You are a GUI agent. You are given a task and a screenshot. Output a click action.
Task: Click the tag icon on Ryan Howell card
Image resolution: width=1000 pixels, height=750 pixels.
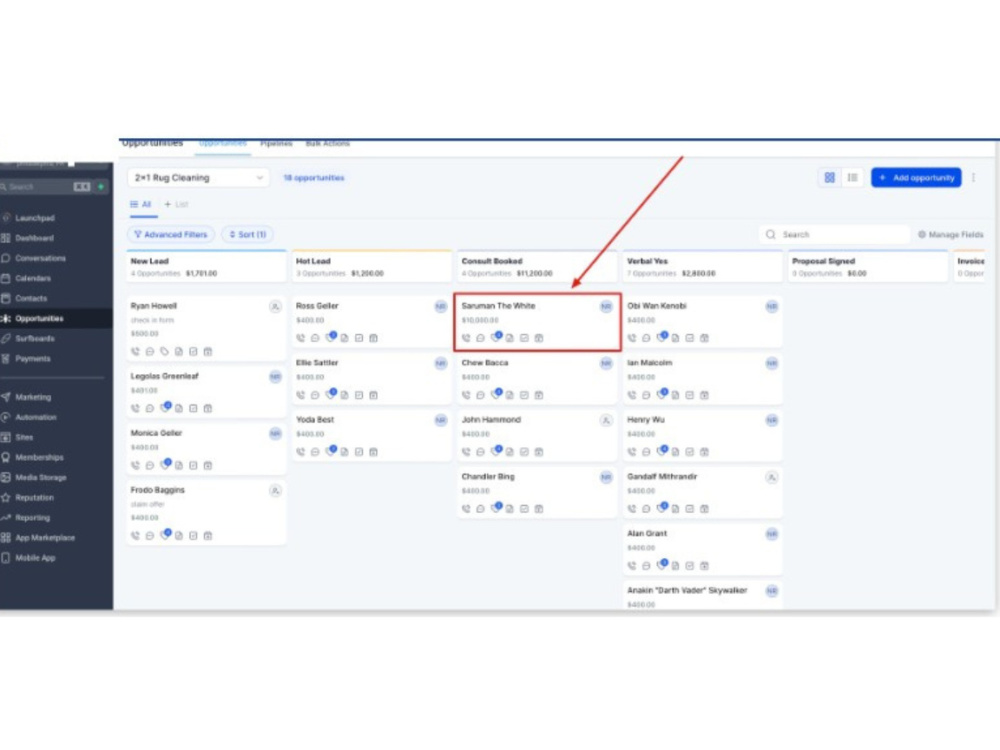click(165, 351)
